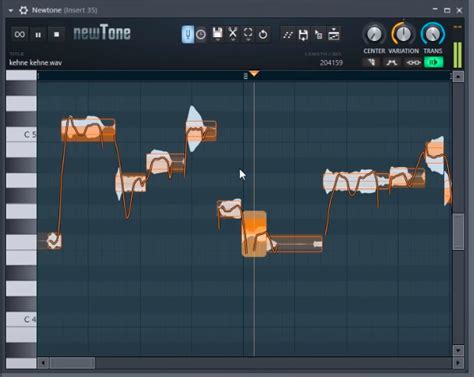Viewport: 474px width, 377px height.
Task: Send to piano roll icon
Action: (319, 35)
